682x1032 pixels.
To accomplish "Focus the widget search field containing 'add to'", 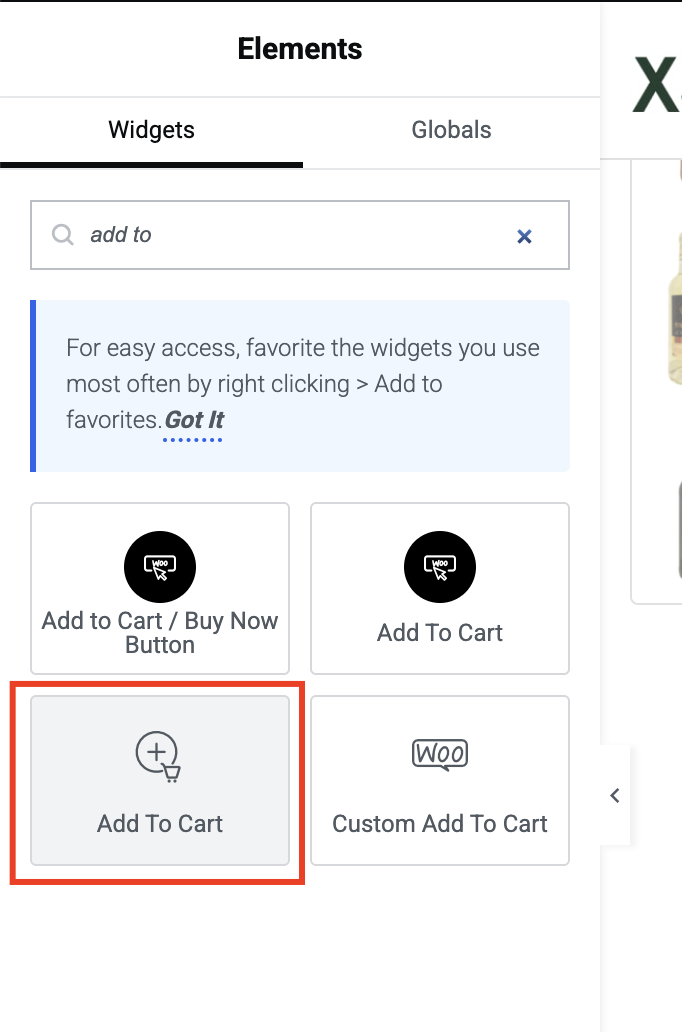I will (x=300, y=235).
